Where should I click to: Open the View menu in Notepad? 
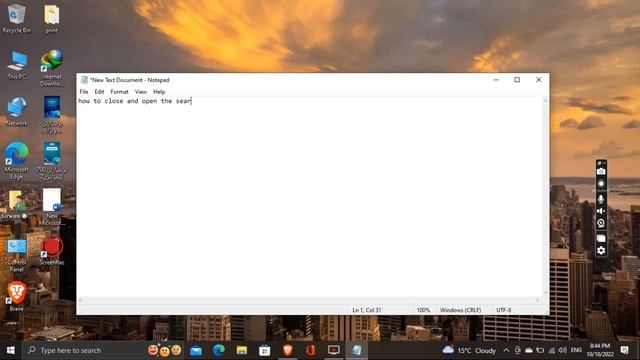coord(140,92)
